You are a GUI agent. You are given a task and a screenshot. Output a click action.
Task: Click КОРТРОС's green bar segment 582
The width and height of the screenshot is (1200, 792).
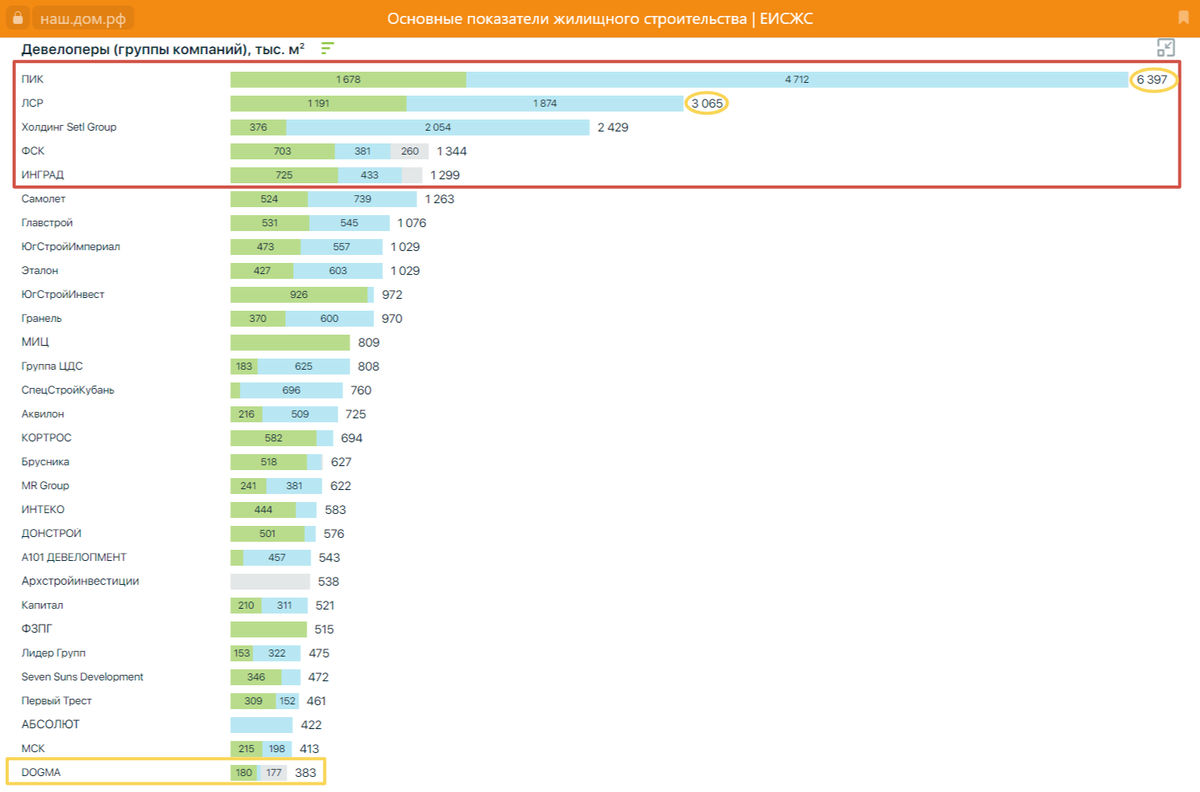pyautogui.click(x=273, y=438)
